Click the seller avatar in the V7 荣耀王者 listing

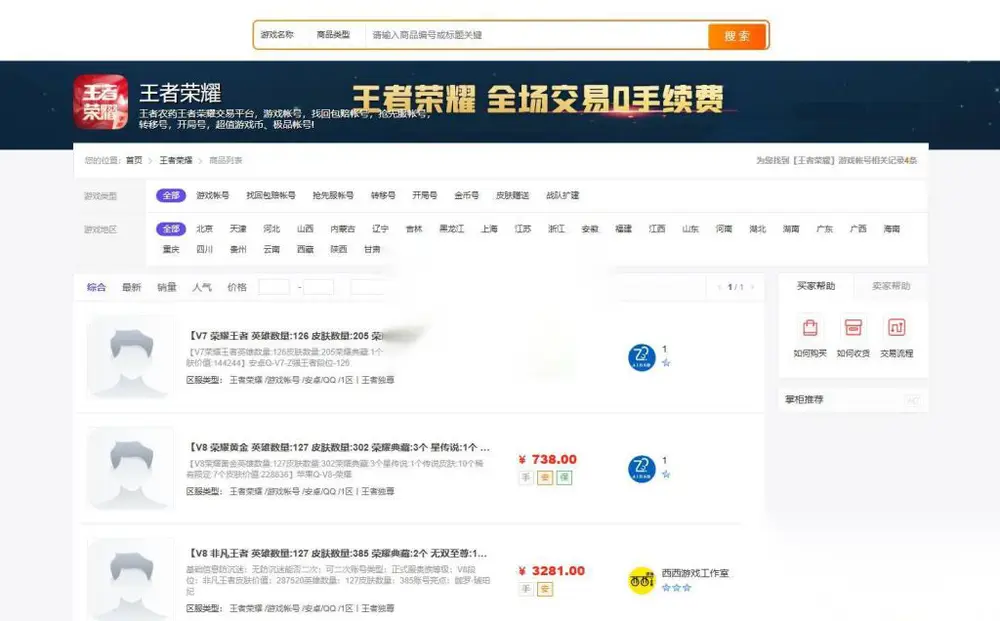click(x=642, y=357)
